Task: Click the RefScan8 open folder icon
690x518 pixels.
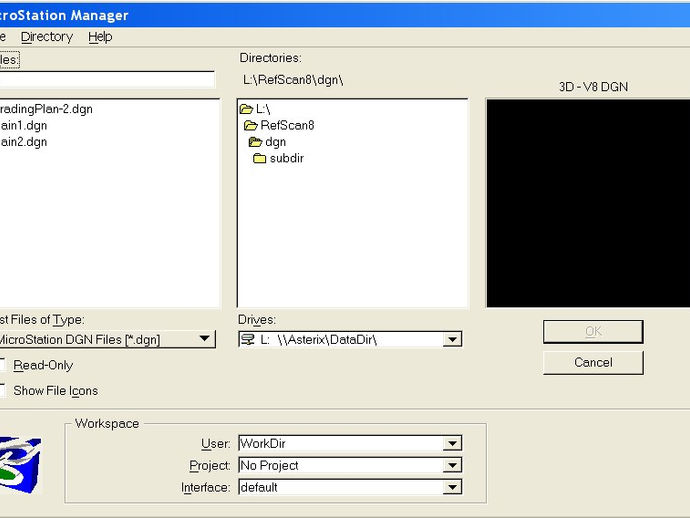Action: point(251,126)
